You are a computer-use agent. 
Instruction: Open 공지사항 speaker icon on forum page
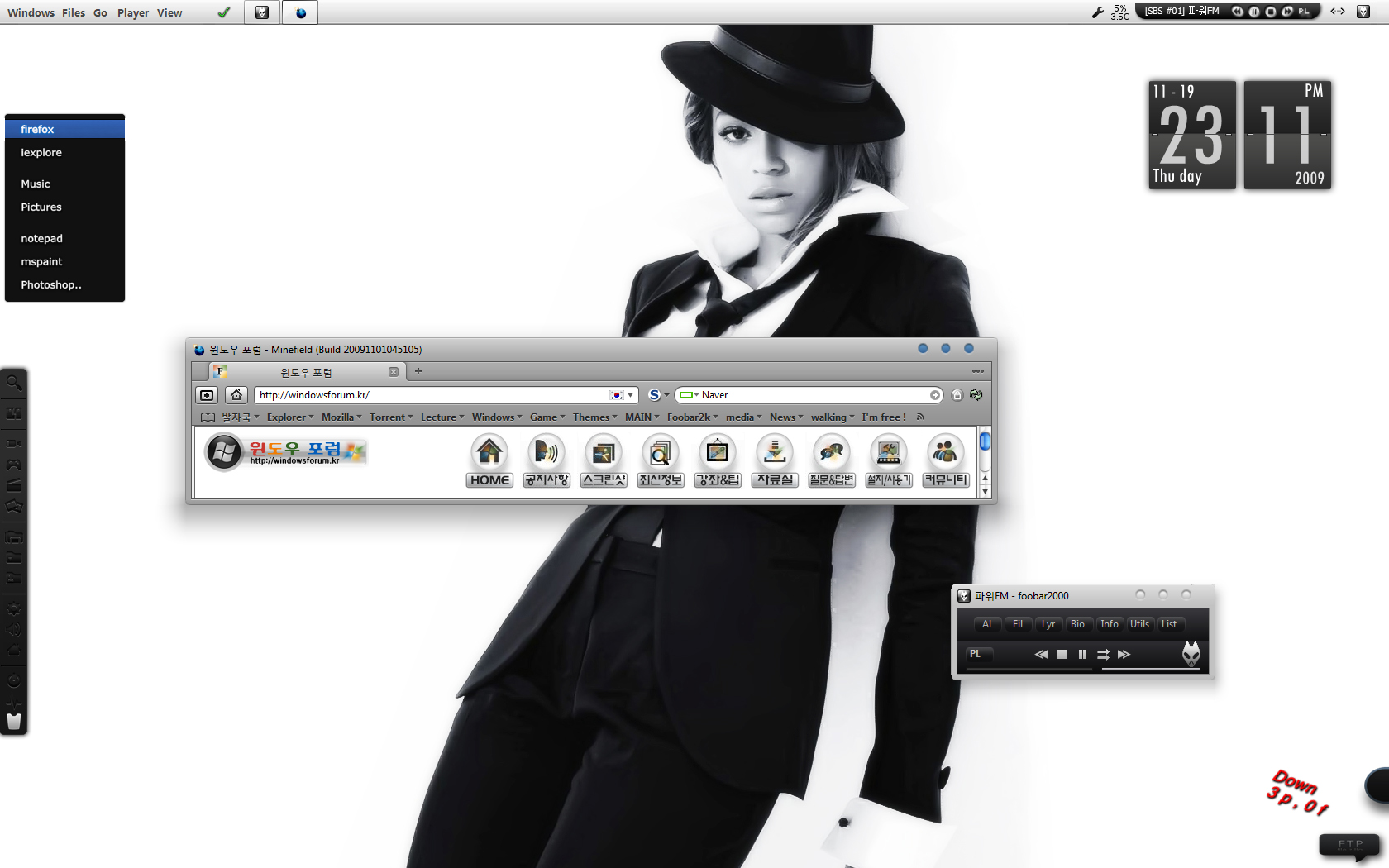pyautogui.click(x=547, y=461)
